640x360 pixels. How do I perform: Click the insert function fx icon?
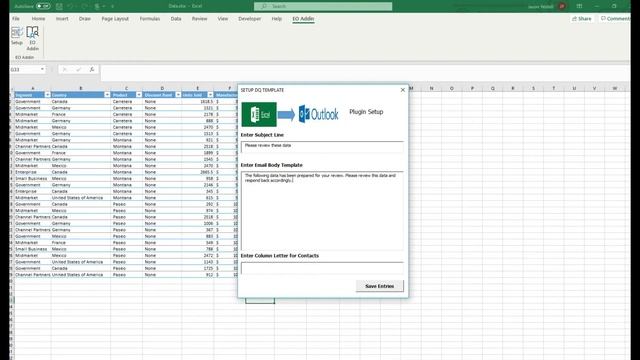point(92,69)
